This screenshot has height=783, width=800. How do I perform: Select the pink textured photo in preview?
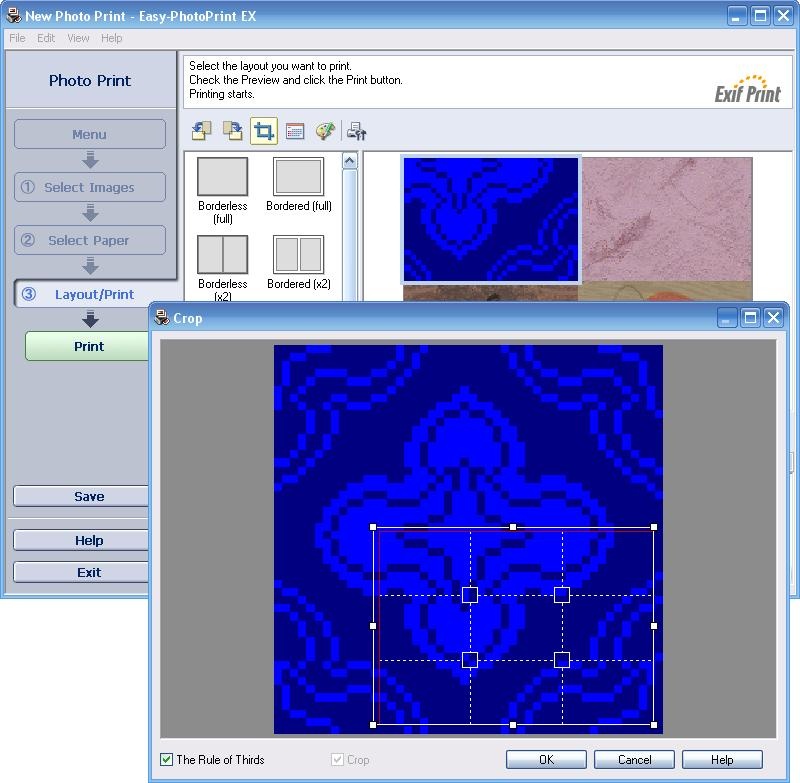(667, 219)
